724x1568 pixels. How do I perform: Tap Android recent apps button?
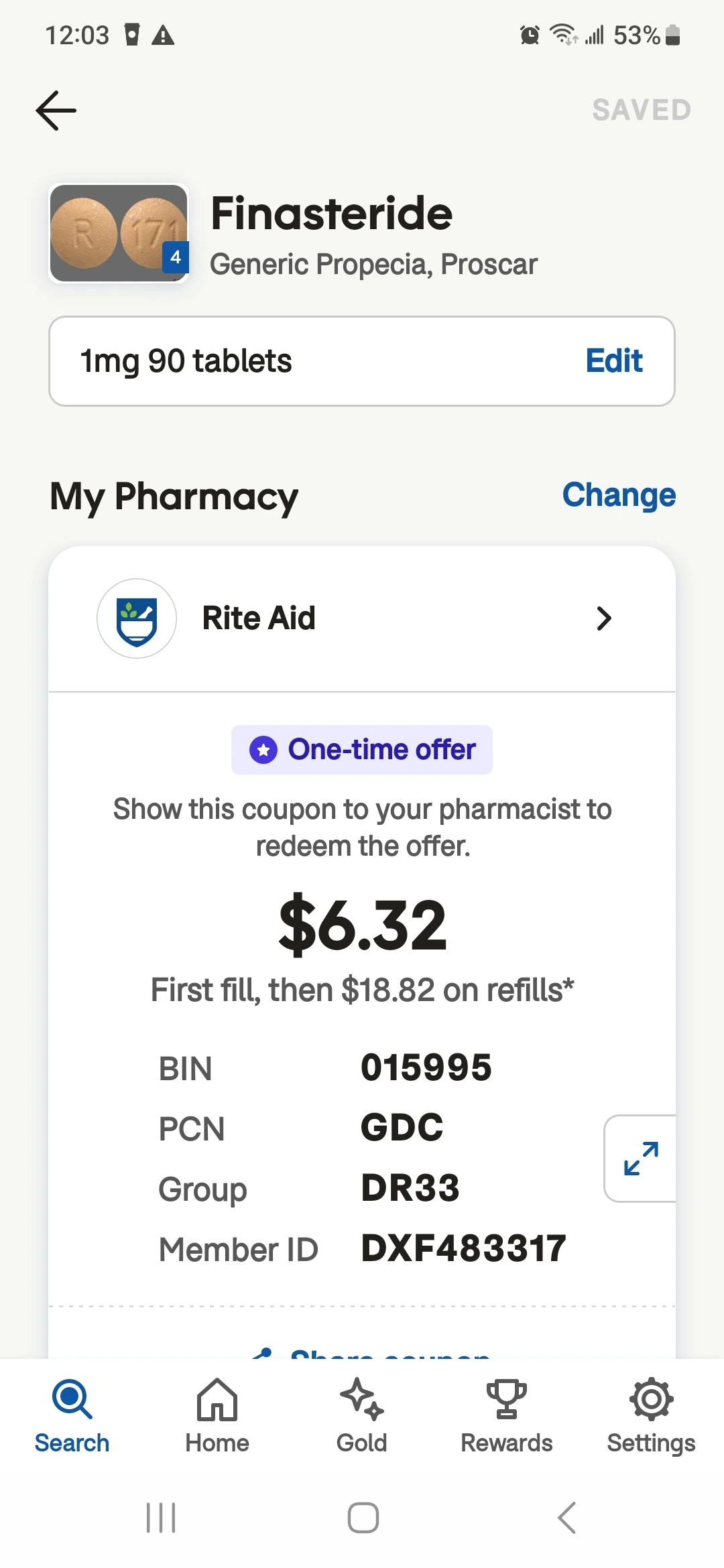pyautogui.click(x=161, y=1518)
